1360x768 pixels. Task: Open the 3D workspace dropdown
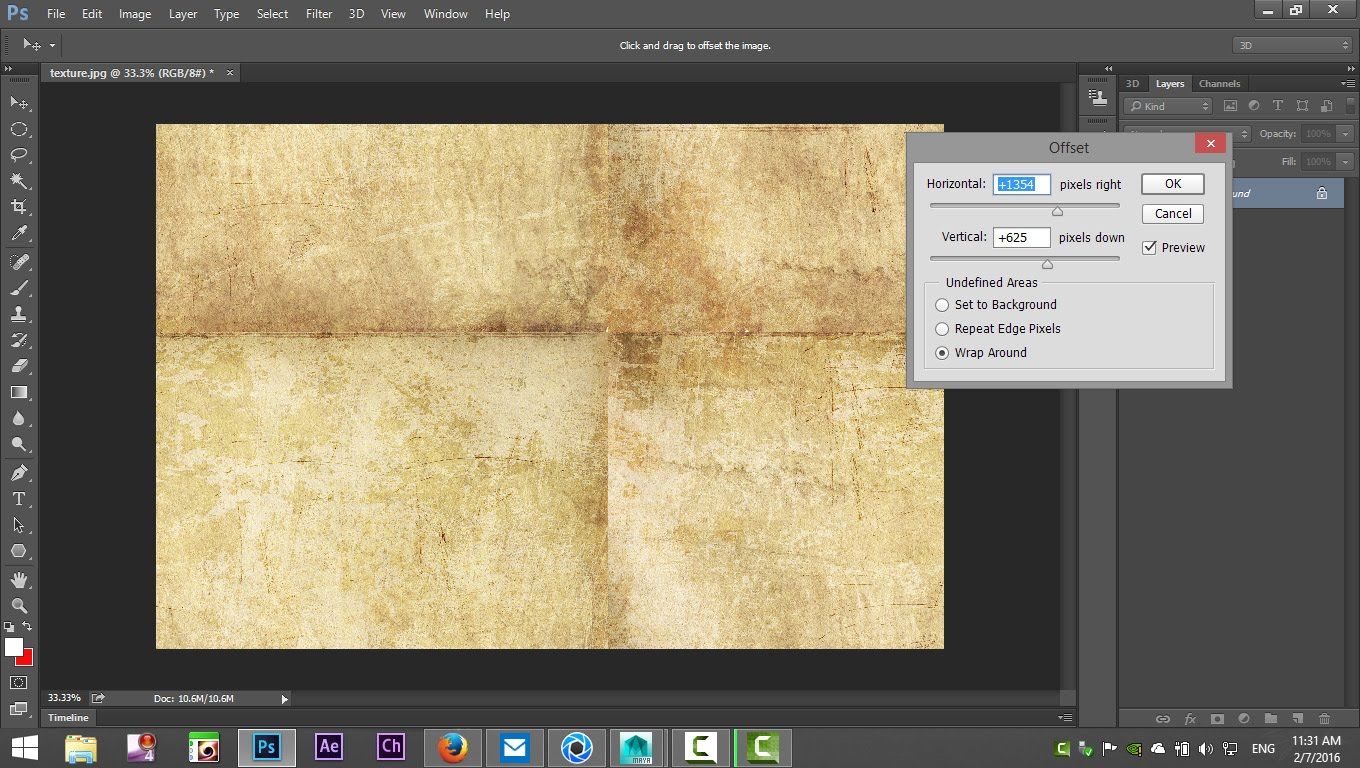click(1293, 45)
